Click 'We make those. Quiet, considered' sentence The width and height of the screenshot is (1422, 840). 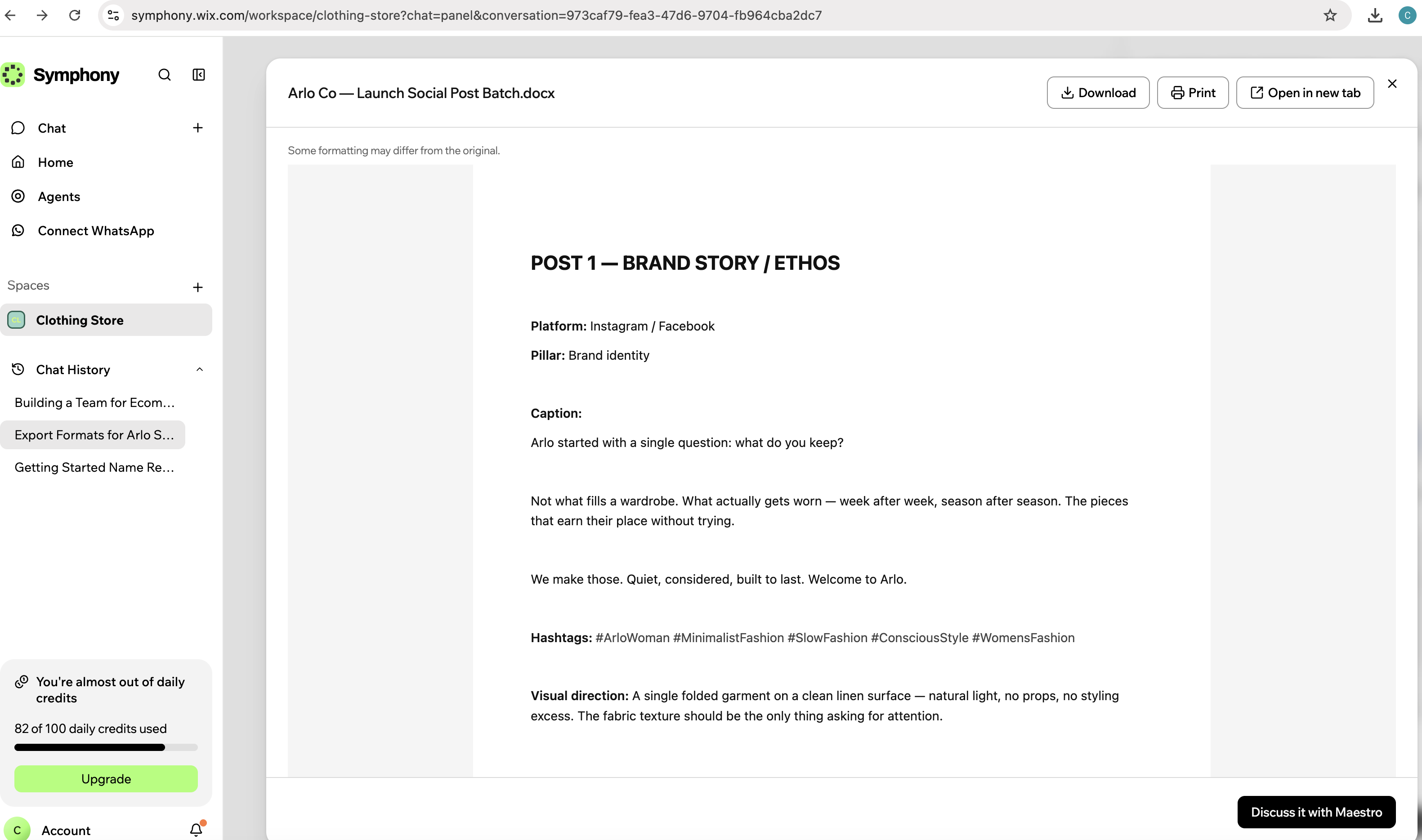[718, 579]
